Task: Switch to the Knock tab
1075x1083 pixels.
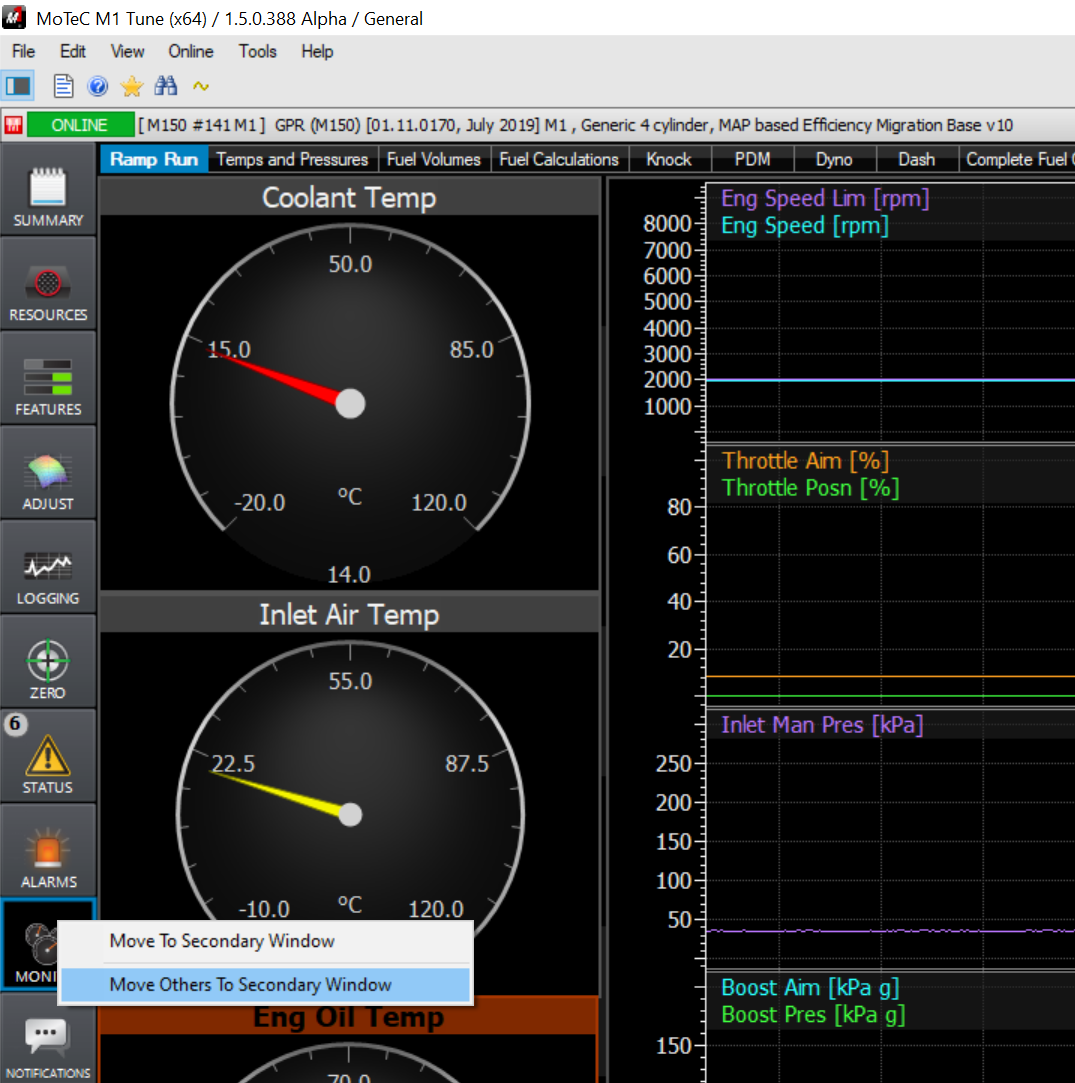Action: 669,160
